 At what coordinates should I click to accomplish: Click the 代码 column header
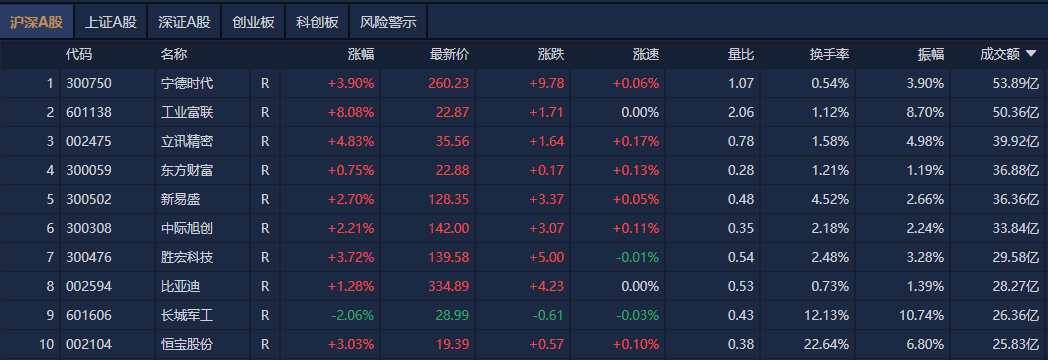point(79,55)
